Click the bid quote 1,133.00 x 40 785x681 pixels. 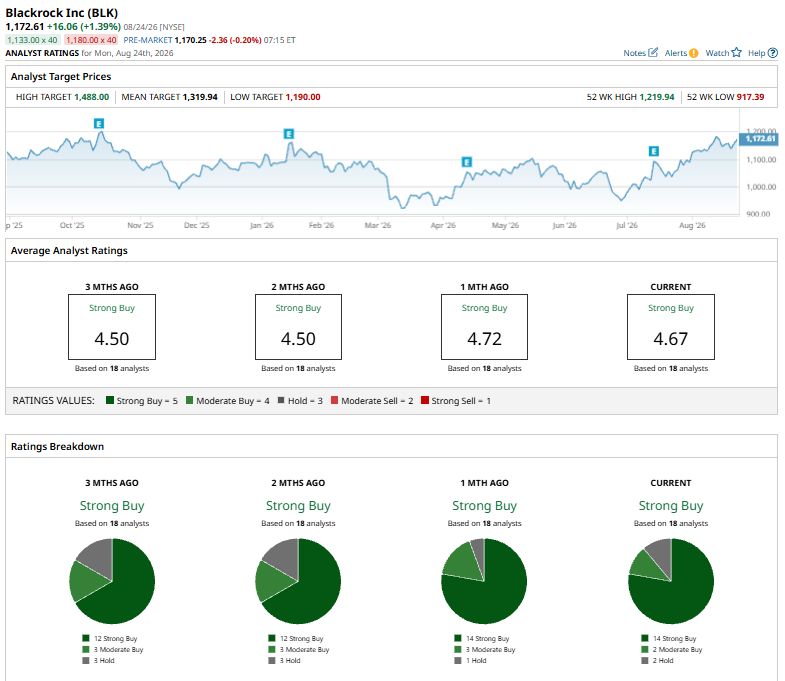pyautogui.click(x=32, y=40)
